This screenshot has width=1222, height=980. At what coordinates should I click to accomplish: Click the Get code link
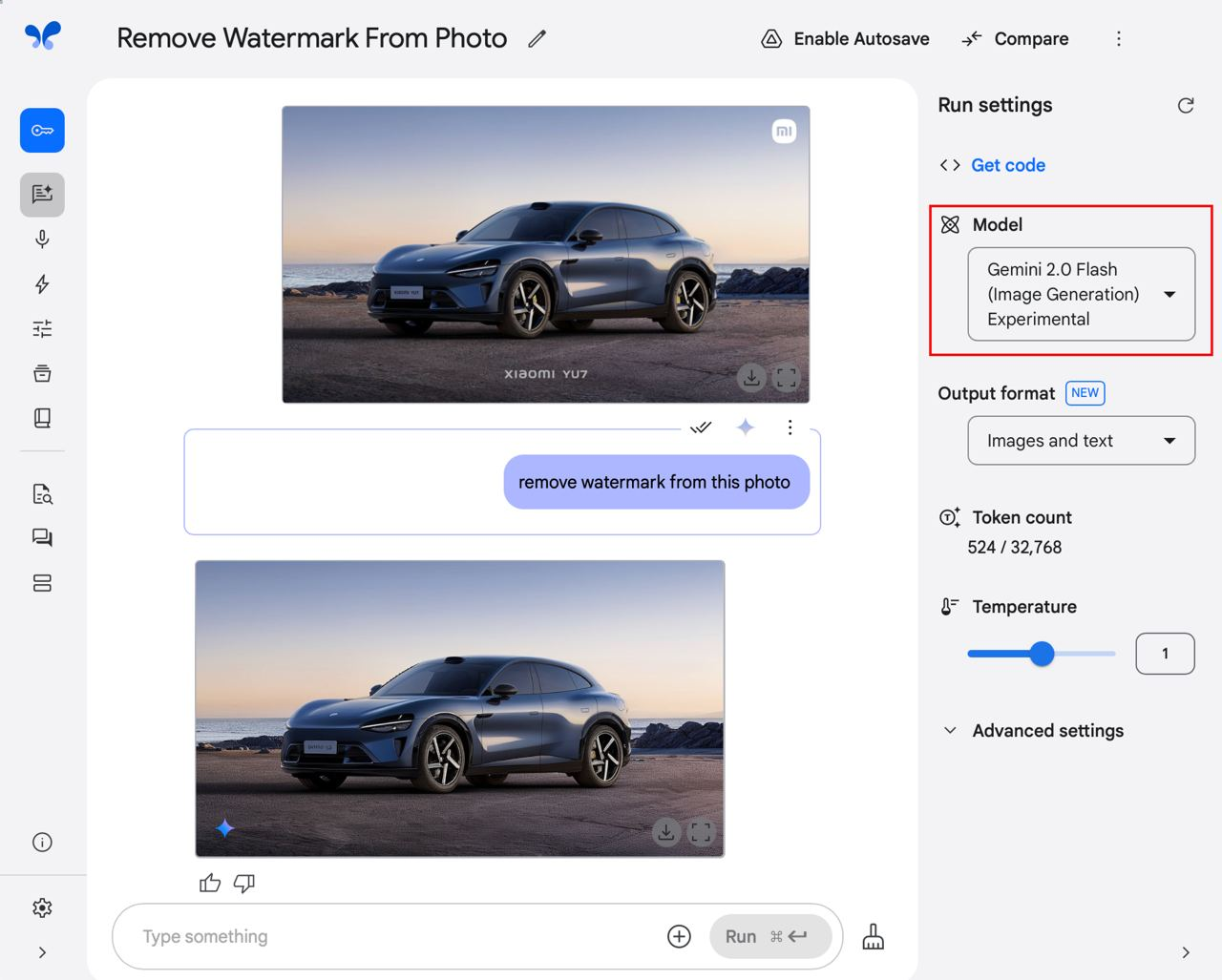(x=1008, y=165)
